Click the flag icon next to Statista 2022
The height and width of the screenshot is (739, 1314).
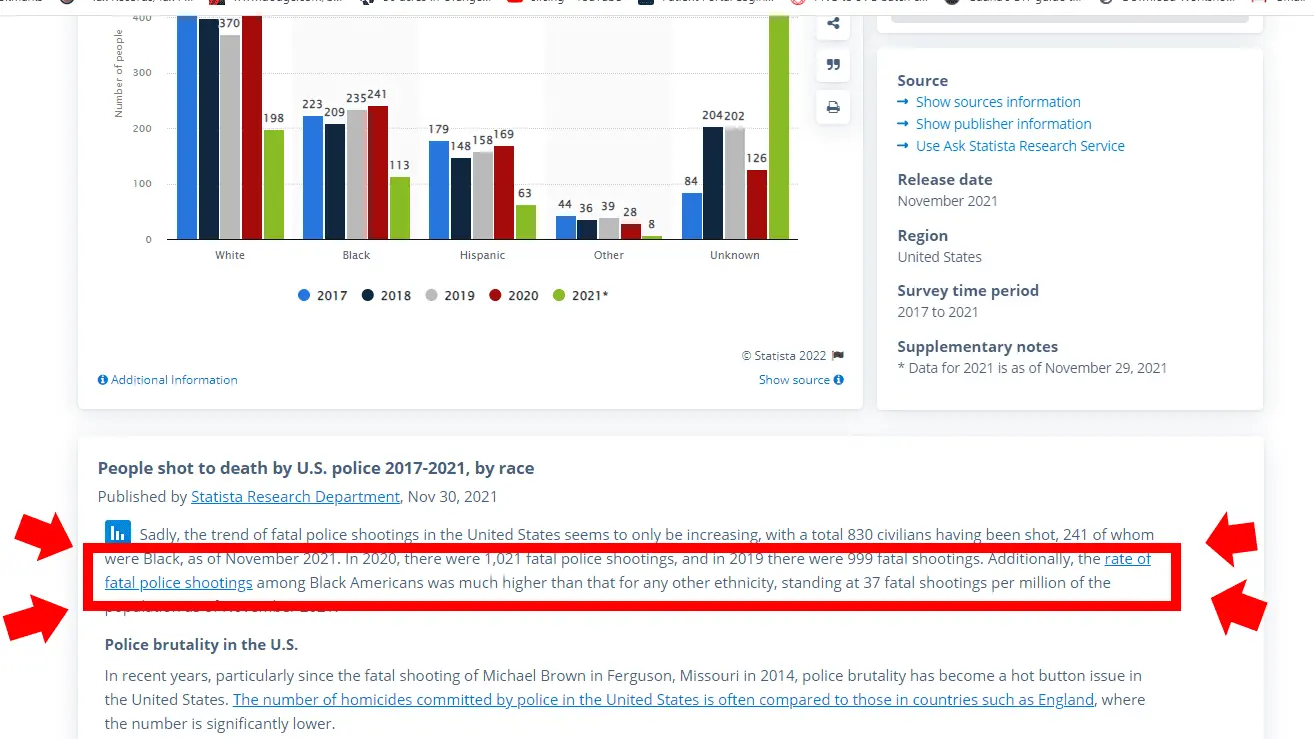click(x=838, y=355)
